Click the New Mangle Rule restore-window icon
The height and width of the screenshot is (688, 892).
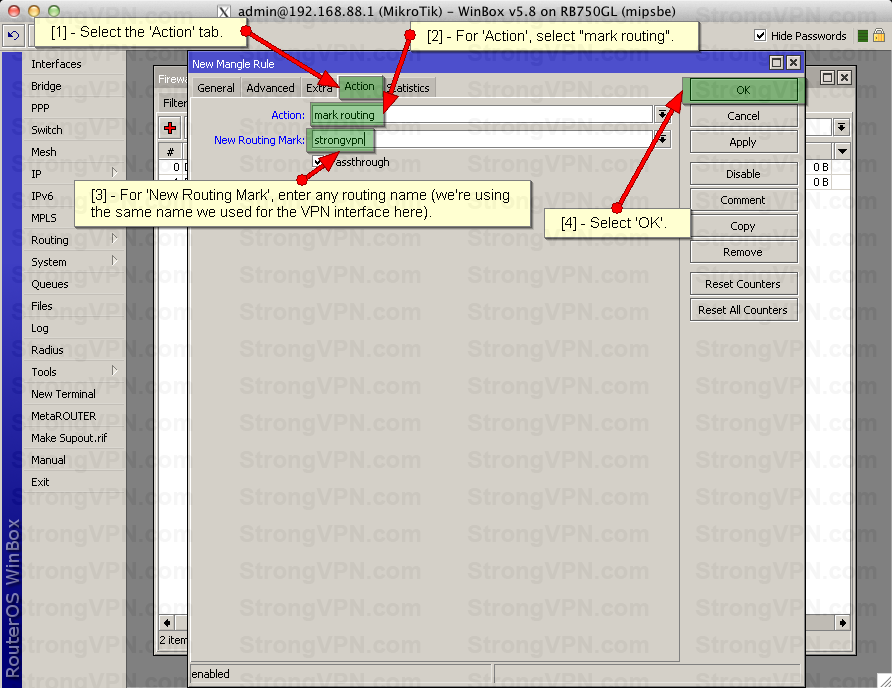(776, 63)
